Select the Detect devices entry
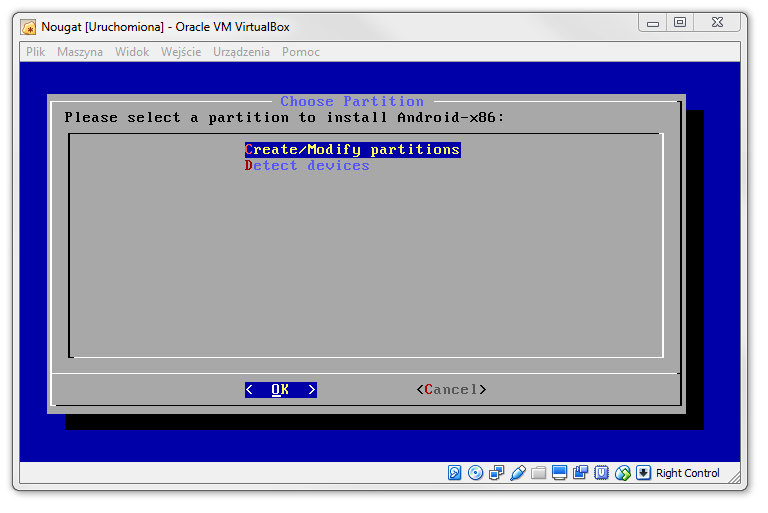 pos(307,166)
